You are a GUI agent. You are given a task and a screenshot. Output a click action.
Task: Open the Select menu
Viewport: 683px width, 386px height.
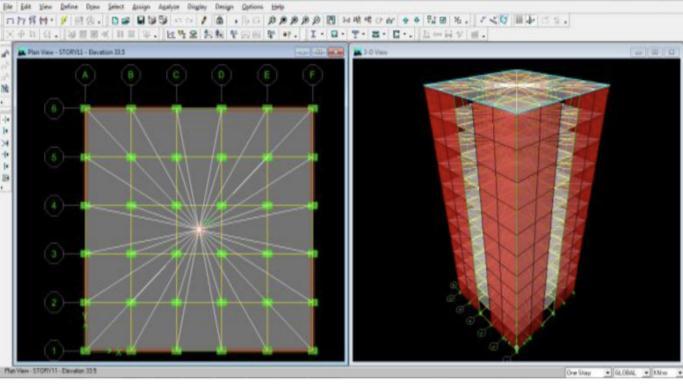pos(116,7)
